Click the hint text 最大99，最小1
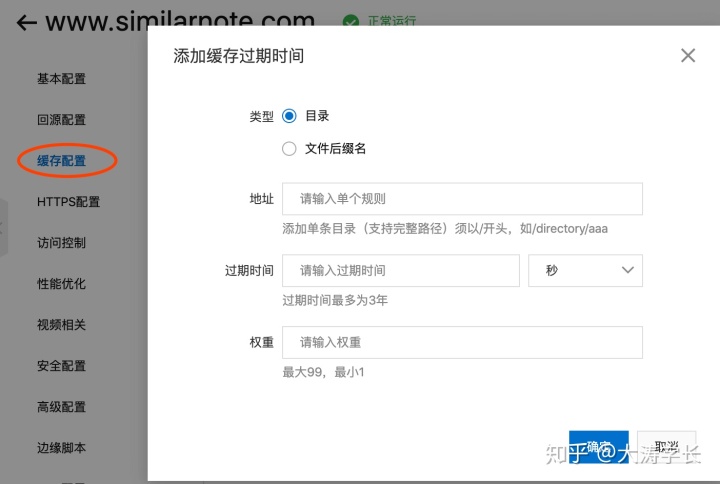 pos(323,372)
